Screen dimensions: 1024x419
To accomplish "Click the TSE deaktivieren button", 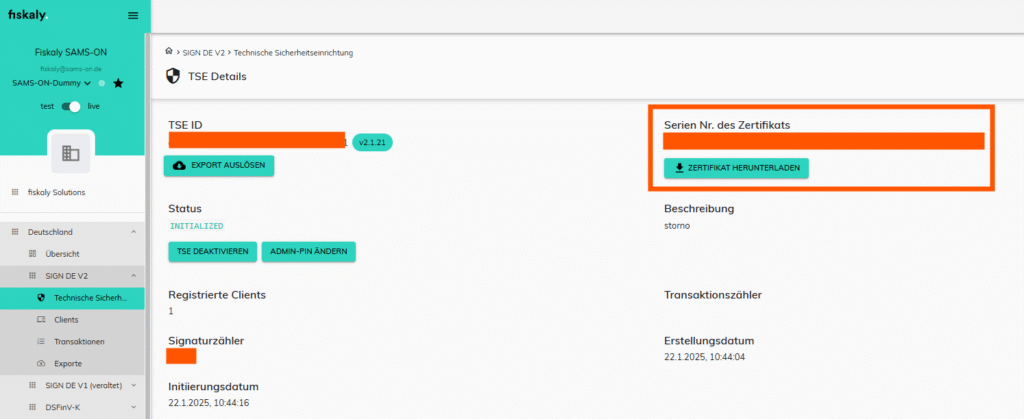I will [x=211, y=252].
